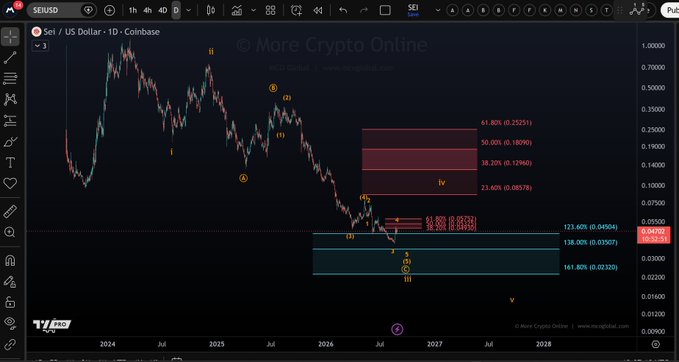
Task: Select the D daily timeframe
Action: click(176, 10)
